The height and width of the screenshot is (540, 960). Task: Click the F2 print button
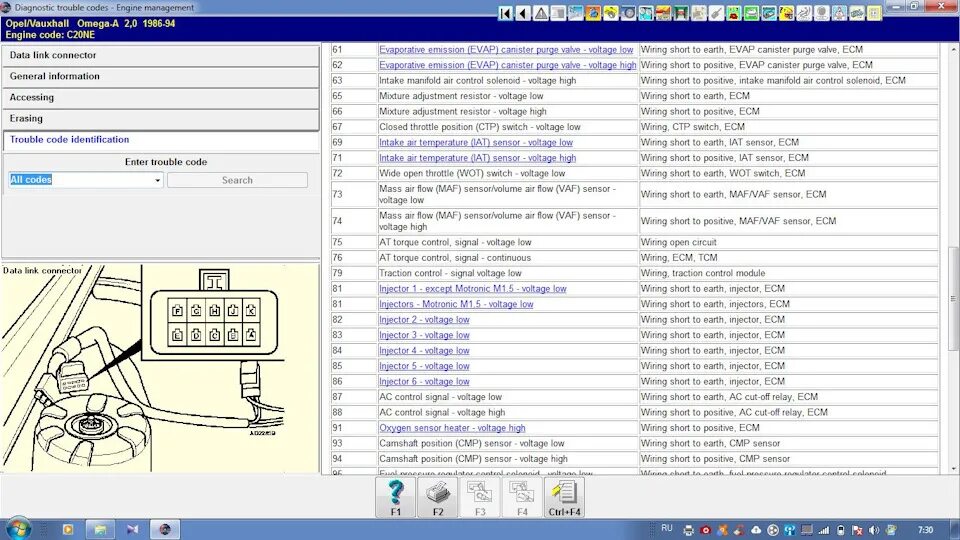click(x=438, y=497)
